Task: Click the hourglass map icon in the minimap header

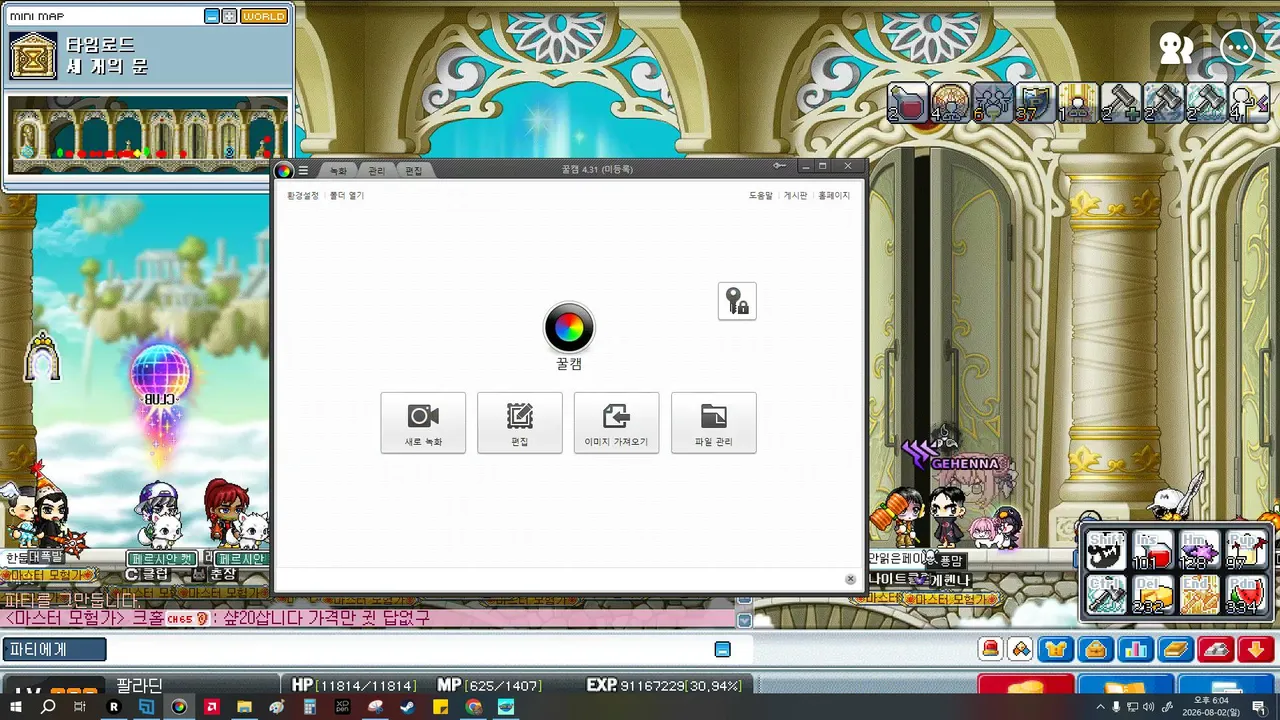Action: click(x=33, y=55)
